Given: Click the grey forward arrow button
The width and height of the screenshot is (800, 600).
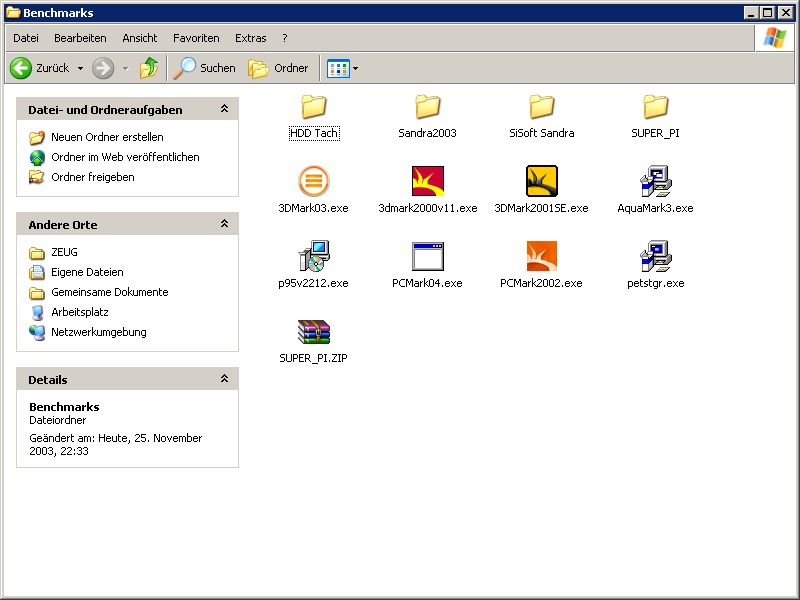Looking at the screenshot, I should 103,68.
